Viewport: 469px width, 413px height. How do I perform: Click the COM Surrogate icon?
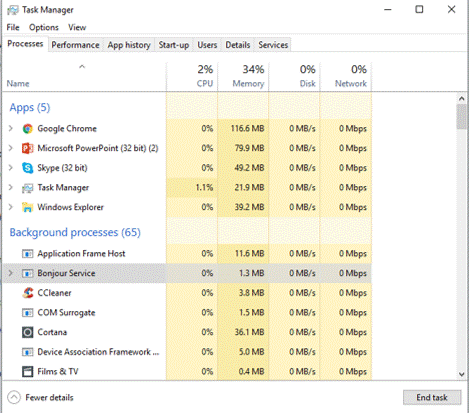[28, 313]
